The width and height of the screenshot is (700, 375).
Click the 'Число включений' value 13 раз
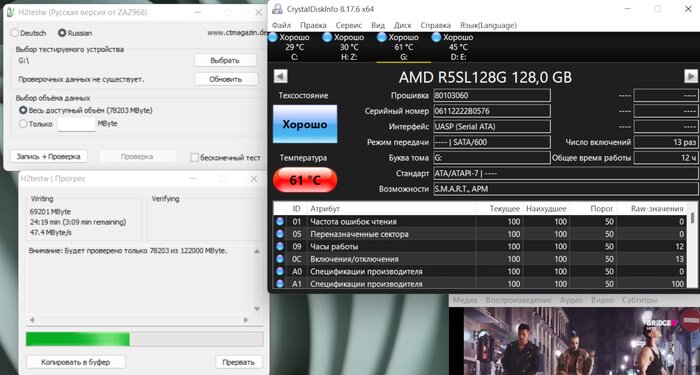pyautogui.click(x=666, y=142)
